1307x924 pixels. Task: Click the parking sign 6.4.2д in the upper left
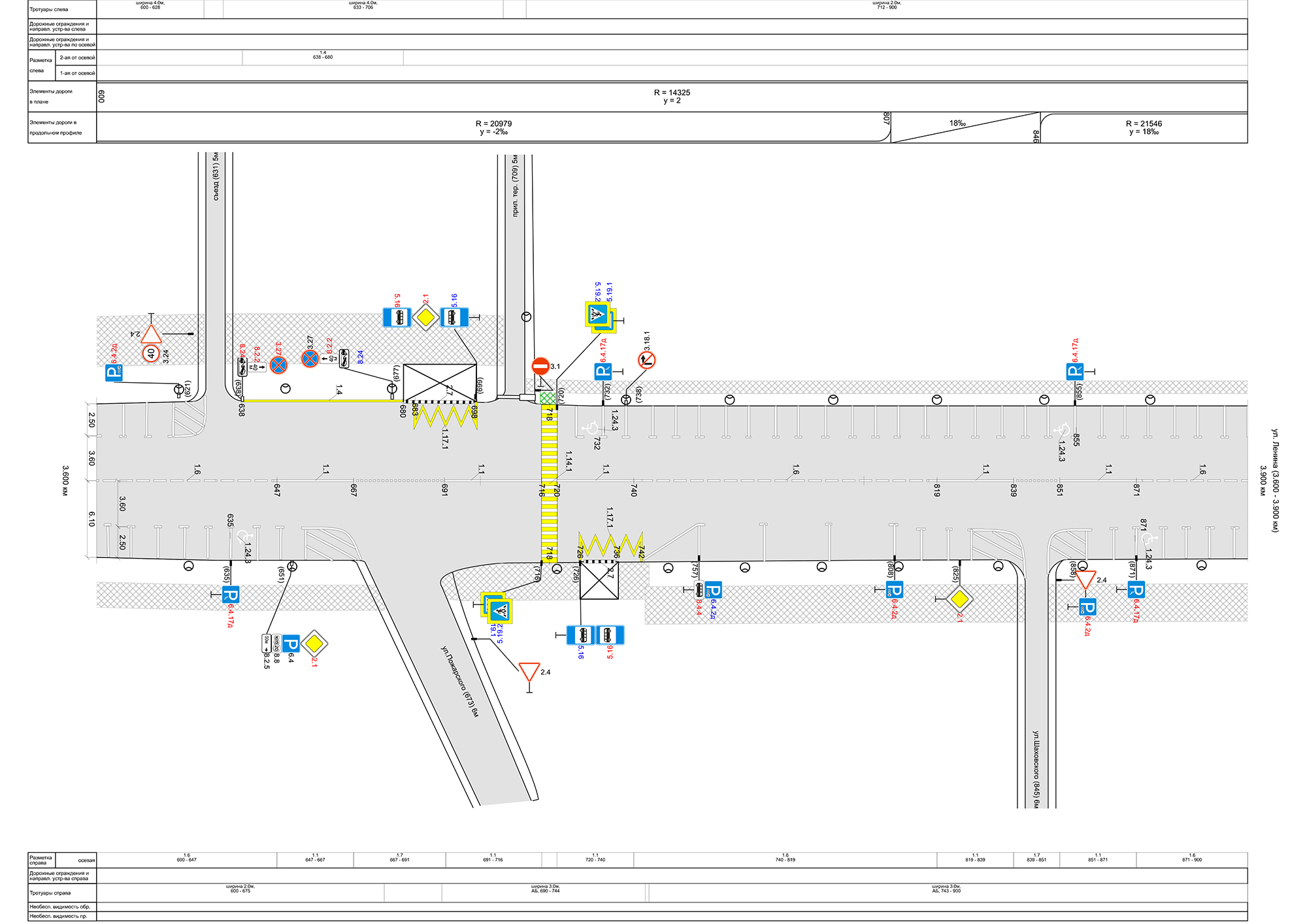point(114,373)
